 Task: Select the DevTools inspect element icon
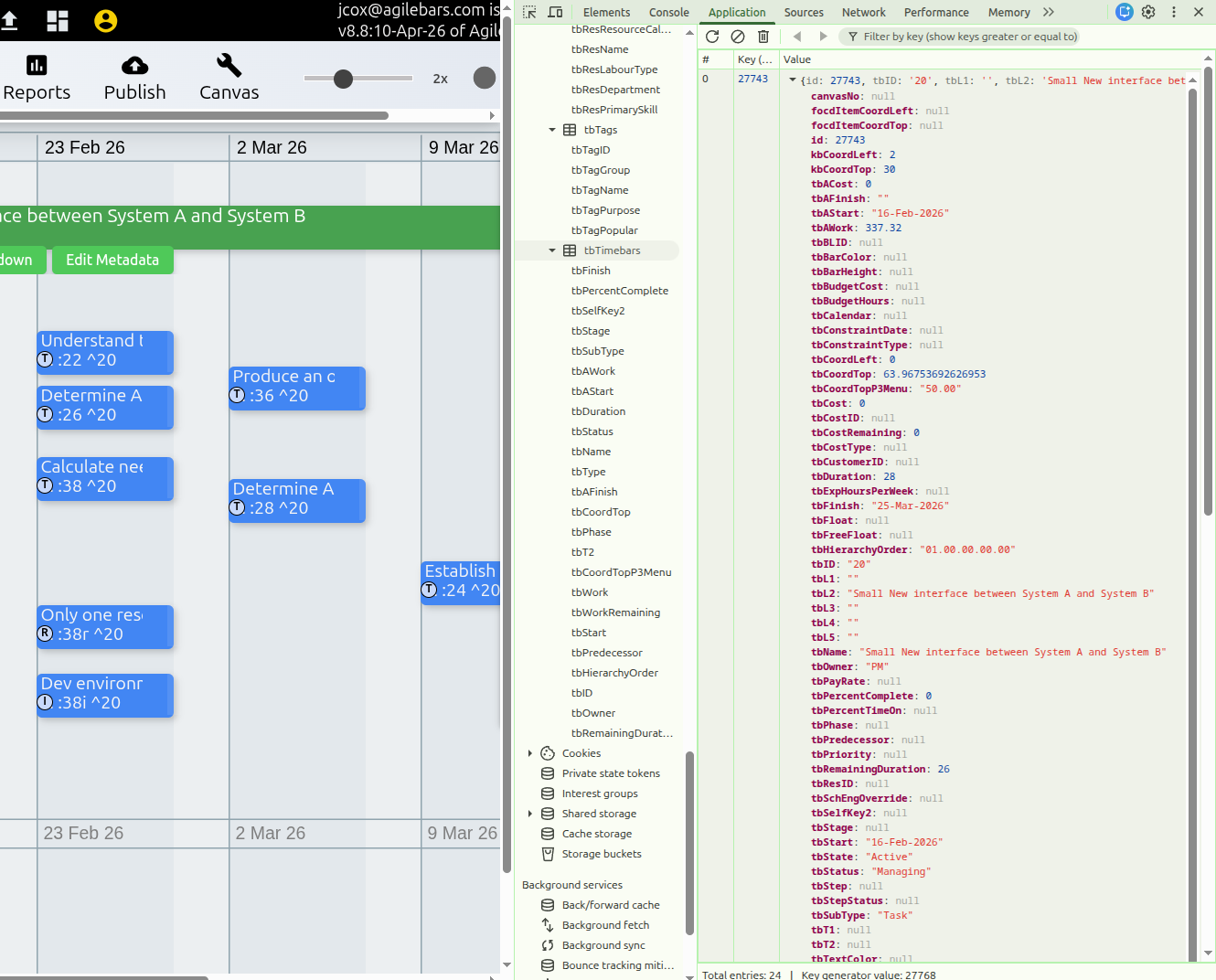(x=529, y=12)
